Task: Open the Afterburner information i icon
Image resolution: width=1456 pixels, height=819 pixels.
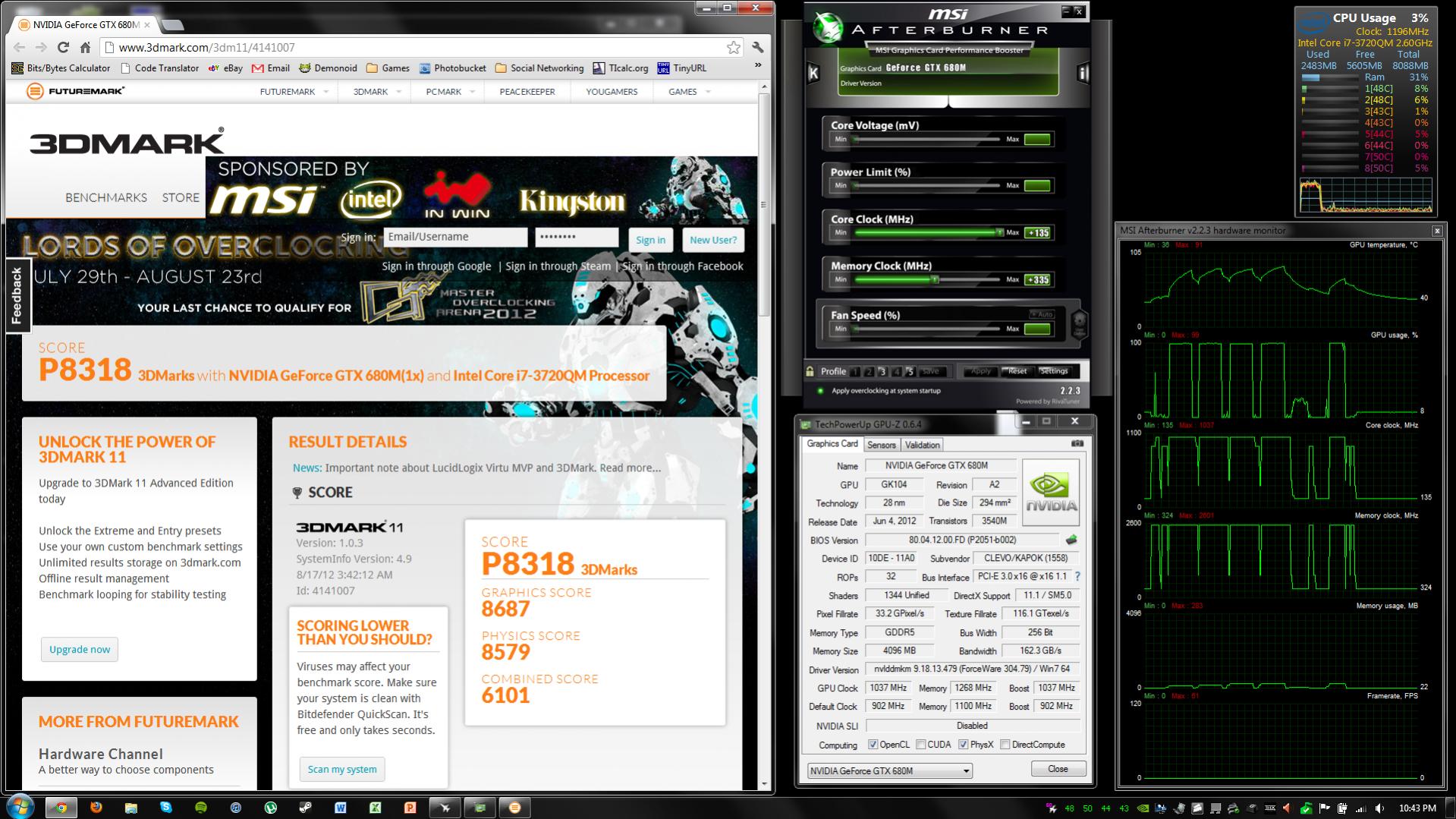Action: tap(1083, 74)
